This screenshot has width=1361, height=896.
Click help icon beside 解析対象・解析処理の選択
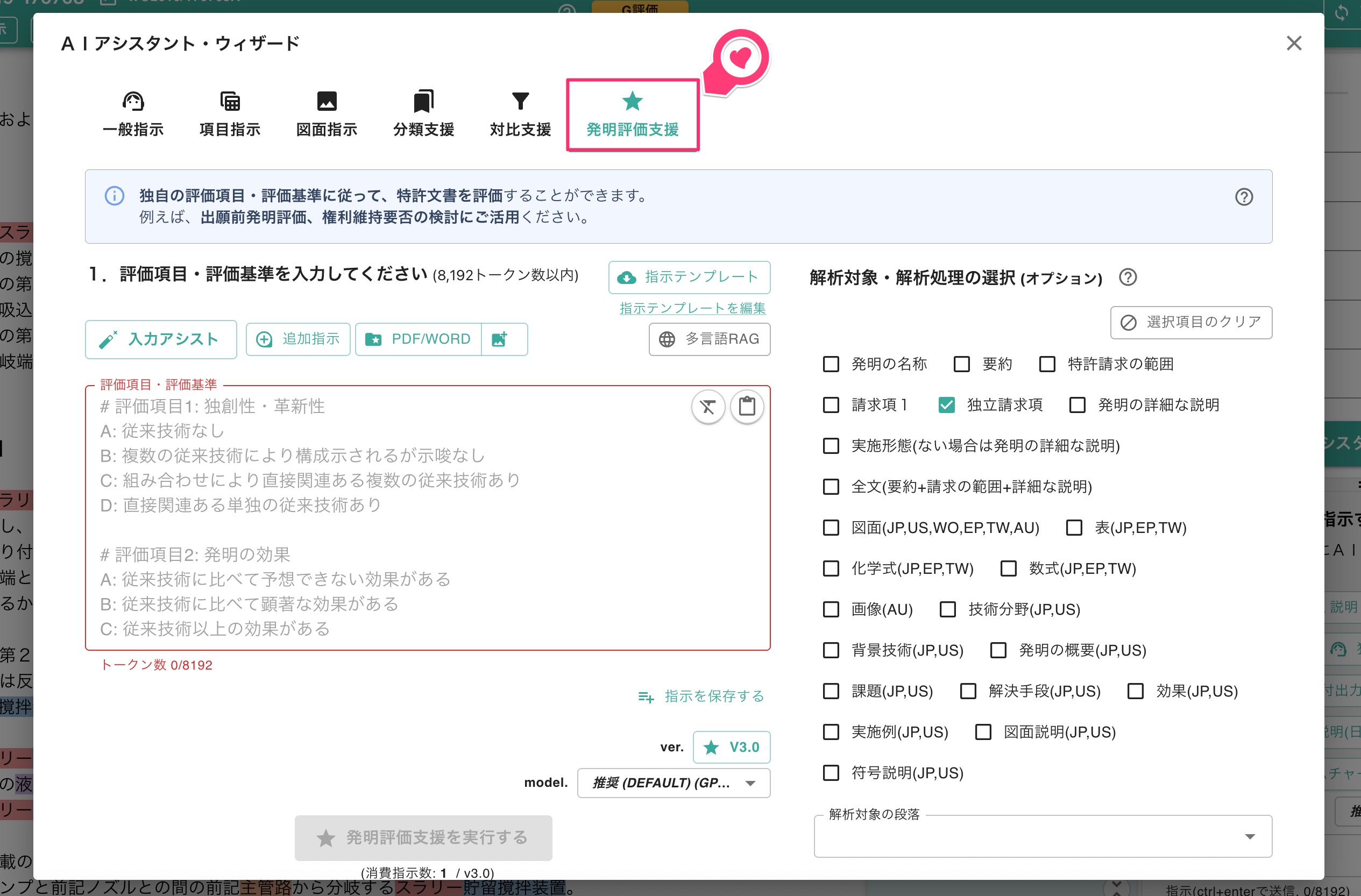click(x=1128, y=278)
